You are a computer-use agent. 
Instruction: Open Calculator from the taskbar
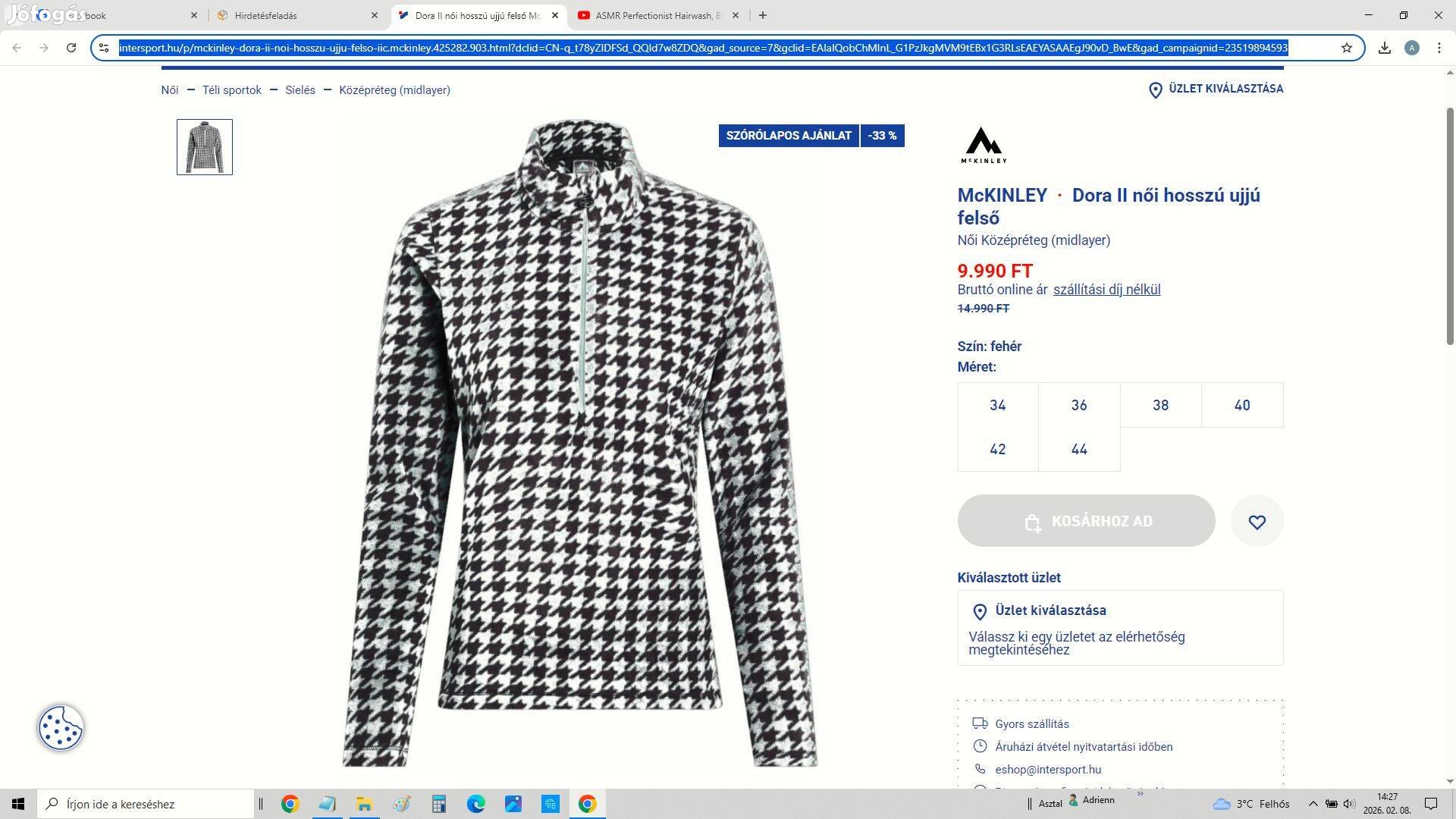click(x=438, y=804)
